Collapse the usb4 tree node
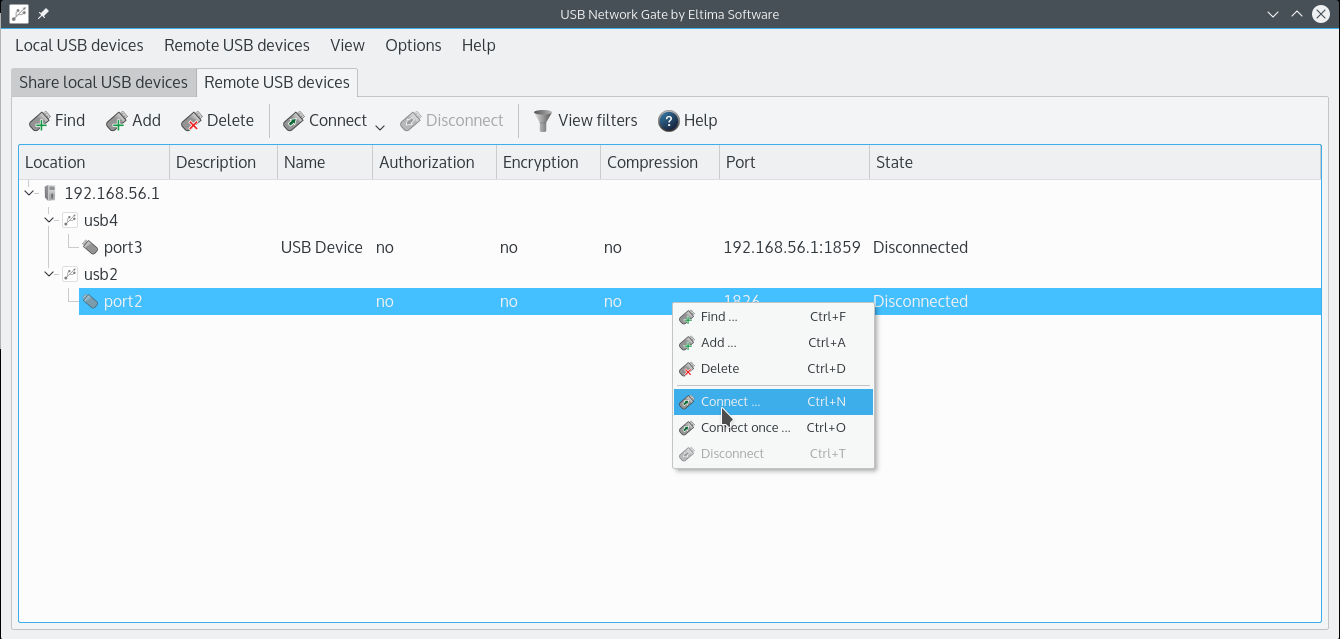Screen dimensions: 1340x639 [49, 220]
